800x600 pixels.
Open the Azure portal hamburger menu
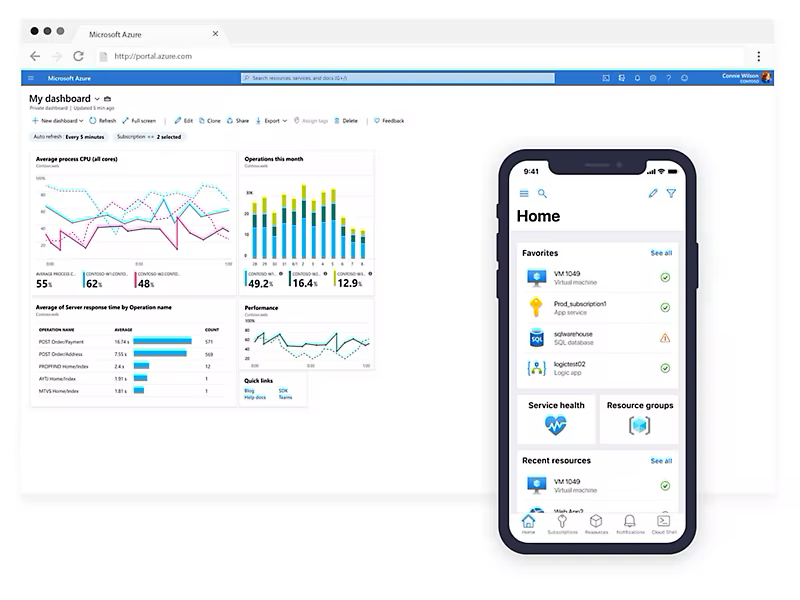pos(31,78)
